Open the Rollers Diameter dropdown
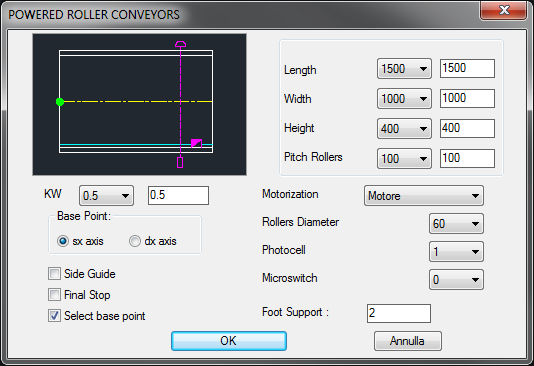 (456, 224)
